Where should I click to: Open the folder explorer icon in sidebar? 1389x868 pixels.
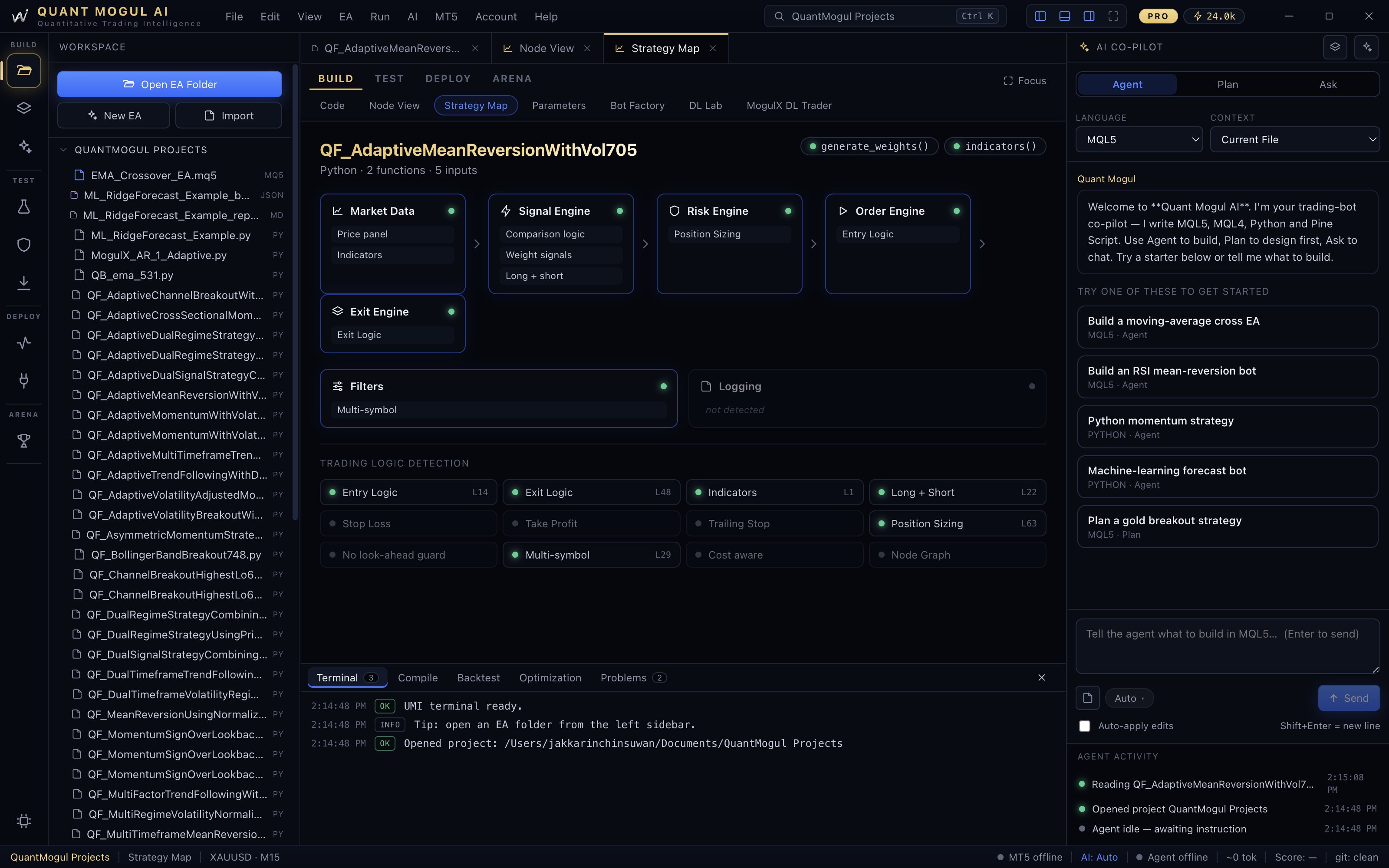click(23, 71)
